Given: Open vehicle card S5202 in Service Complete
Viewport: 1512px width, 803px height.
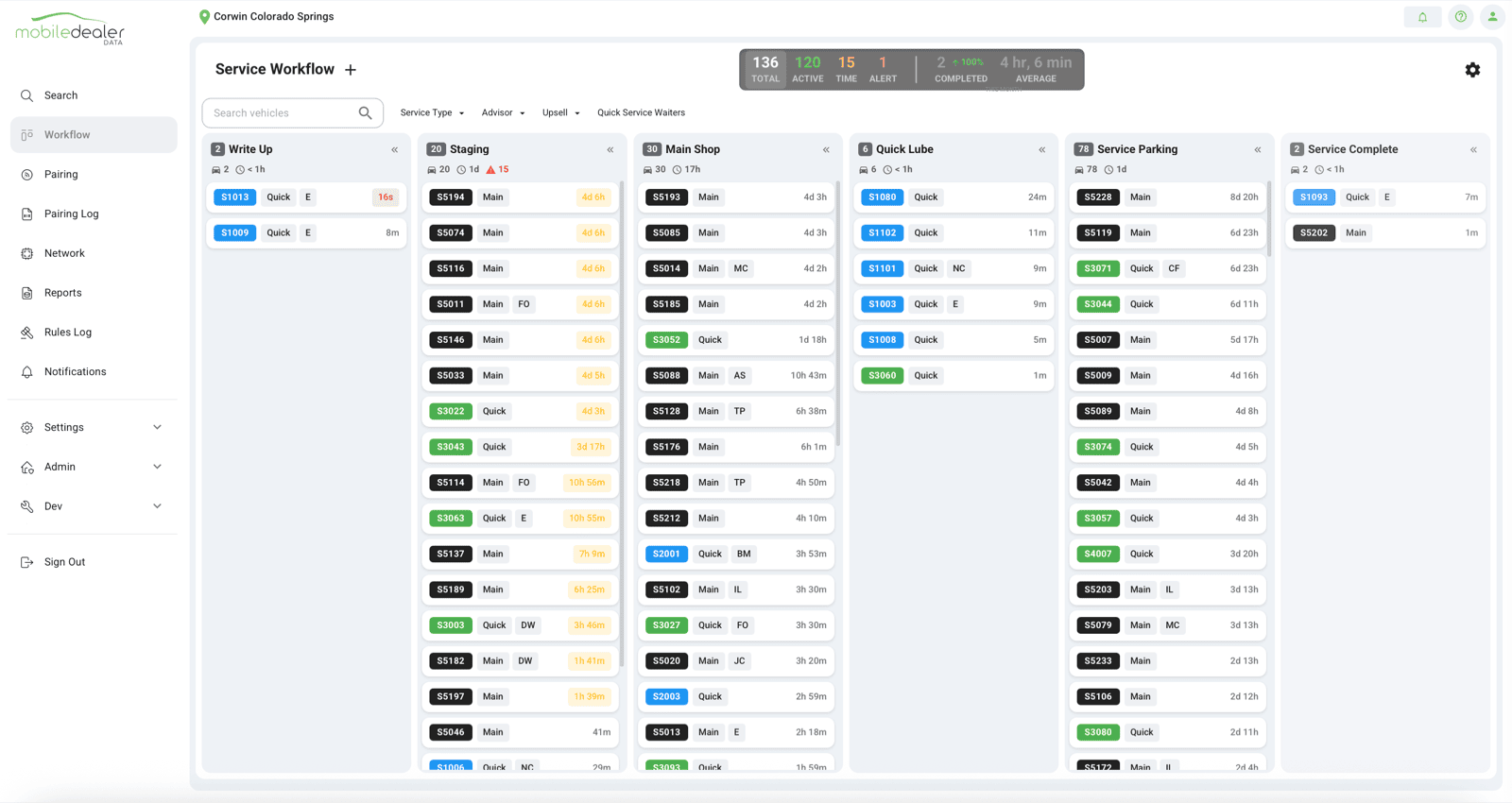Looking at the screenshot, I should [1385, 233].
